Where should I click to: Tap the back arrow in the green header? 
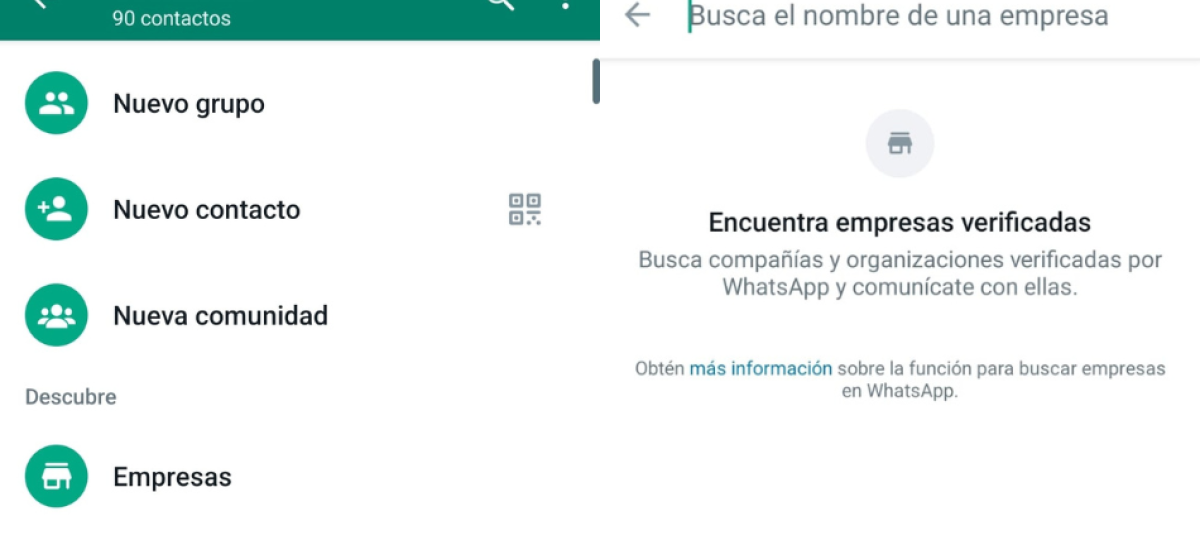tap(40, 4)
